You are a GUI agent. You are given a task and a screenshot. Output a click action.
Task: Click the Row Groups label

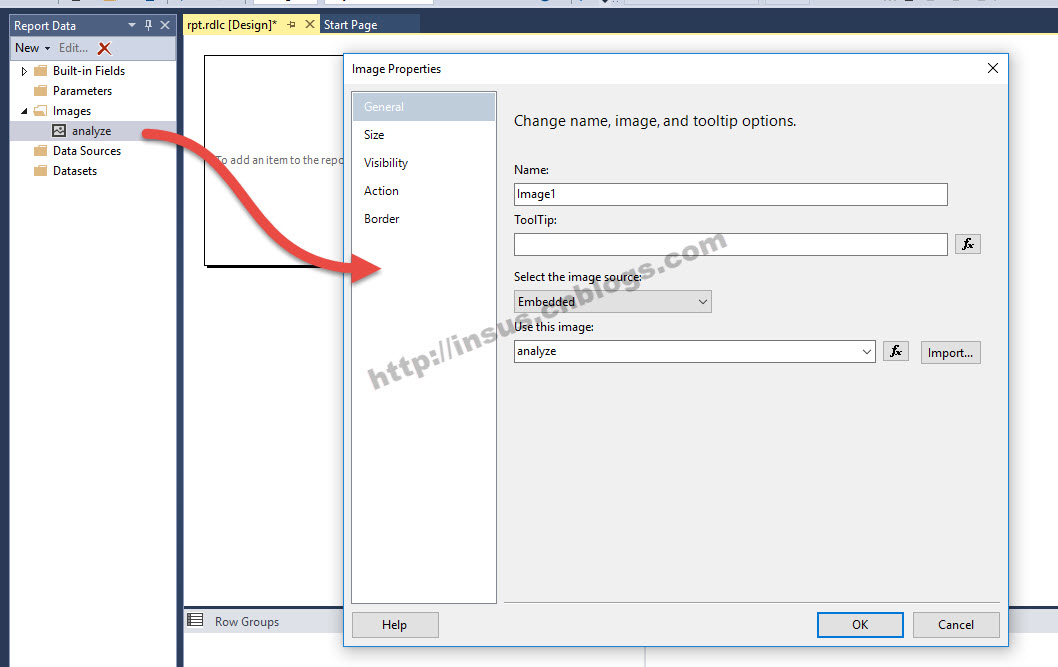pos(247,622)
